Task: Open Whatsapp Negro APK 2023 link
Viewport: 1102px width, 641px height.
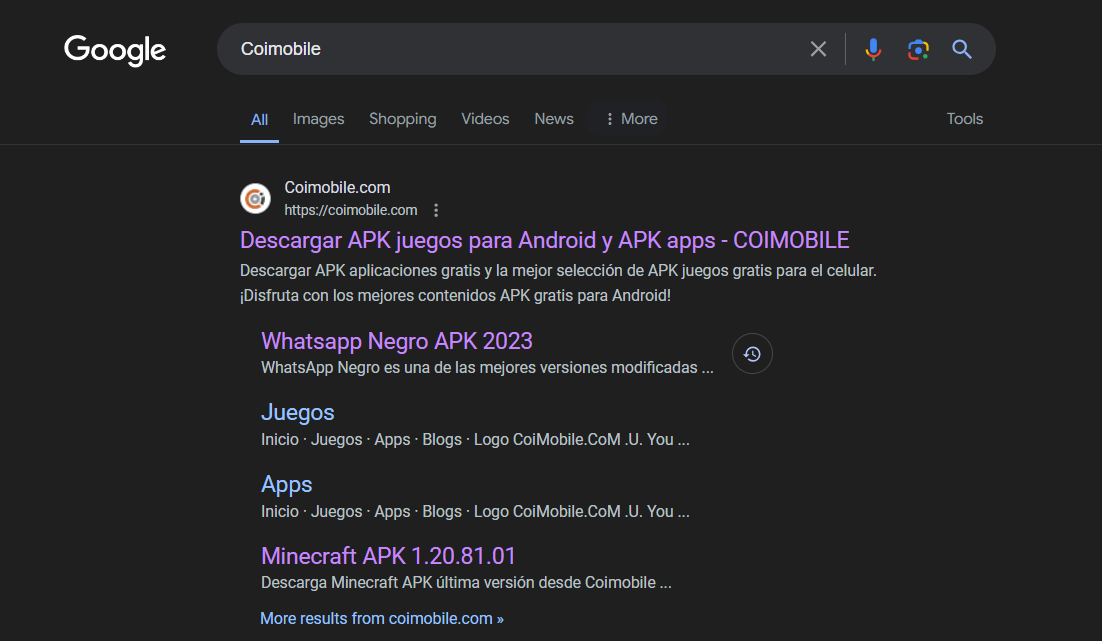Action: (396, 341)
